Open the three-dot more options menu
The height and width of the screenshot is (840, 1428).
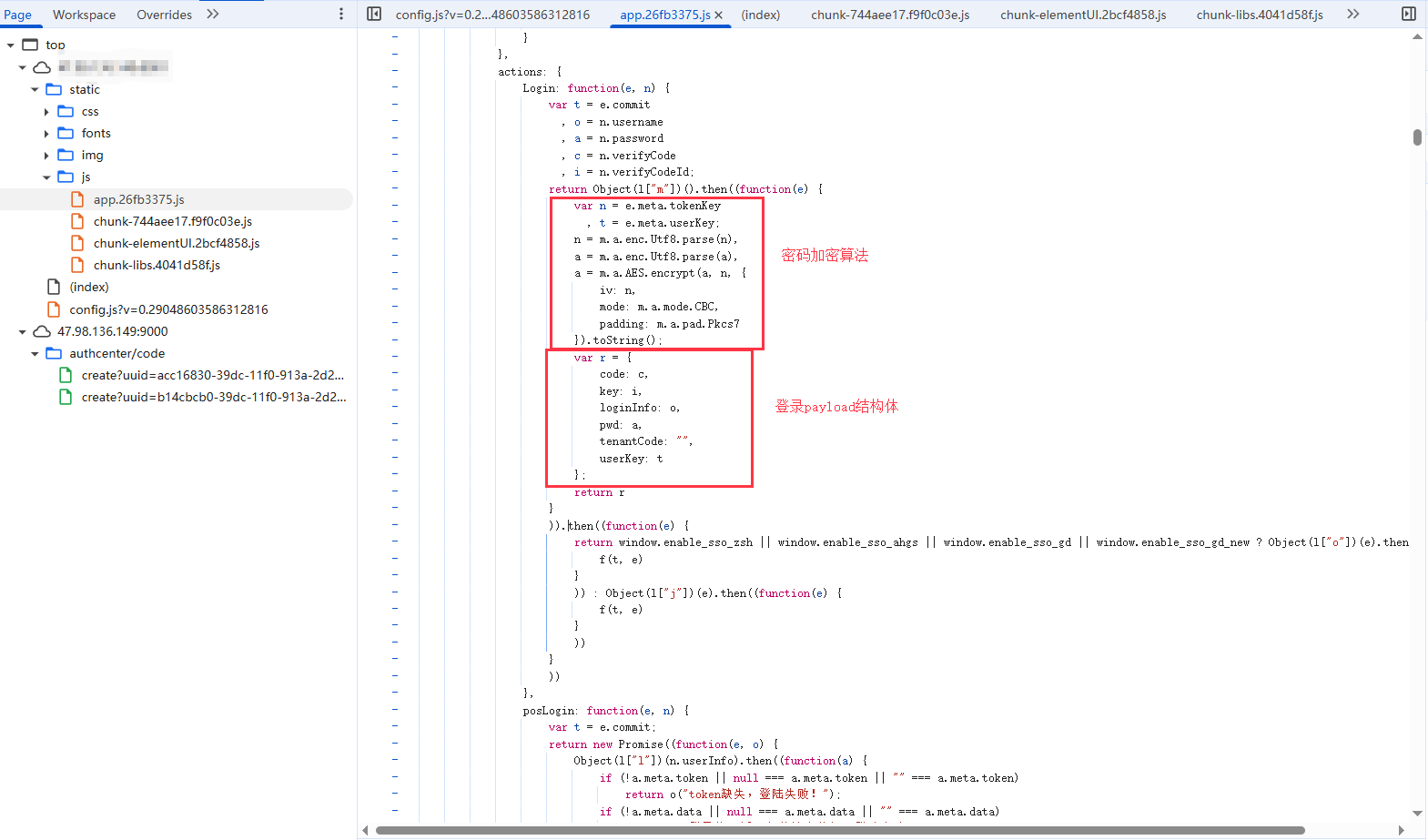point(341,15)
